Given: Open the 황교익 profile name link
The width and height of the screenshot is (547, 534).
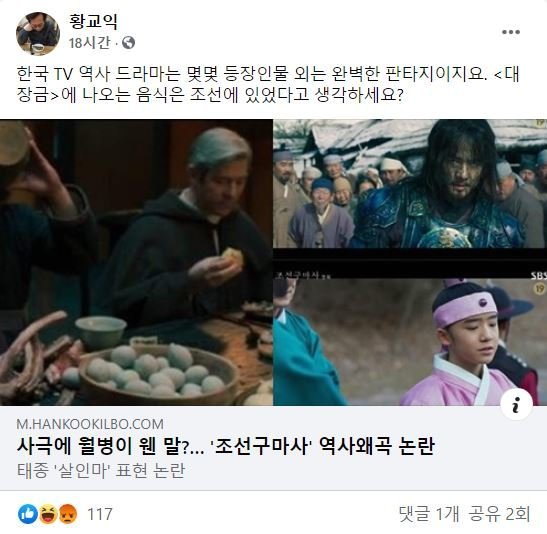Looking at the screenshot, I should [x=93, y=22].
